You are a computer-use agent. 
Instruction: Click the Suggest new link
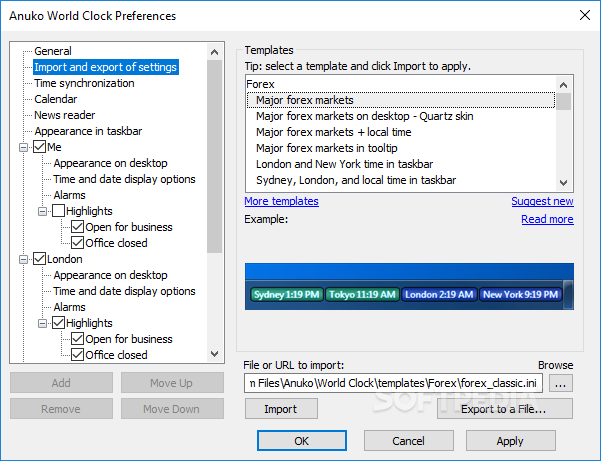542,201
